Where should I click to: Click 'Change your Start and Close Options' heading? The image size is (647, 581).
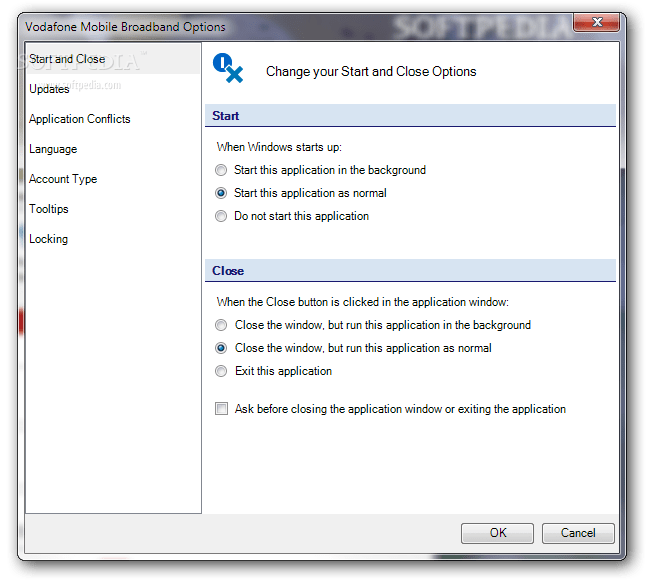[371, 71]
